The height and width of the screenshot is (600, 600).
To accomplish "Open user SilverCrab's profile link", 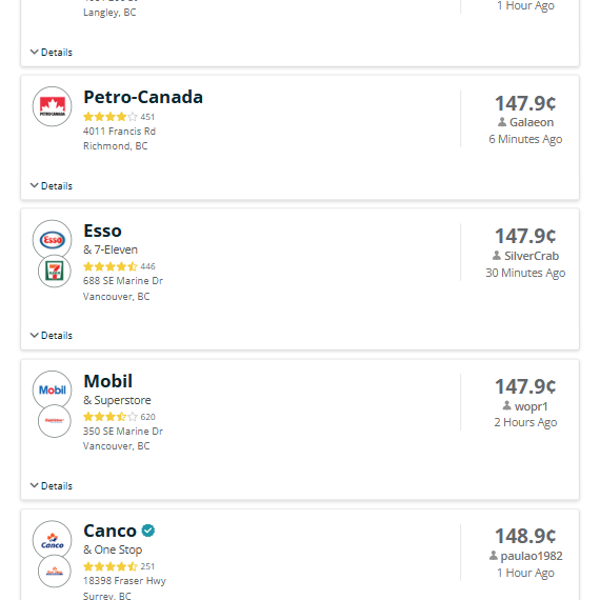I will [x=531, y=256].
